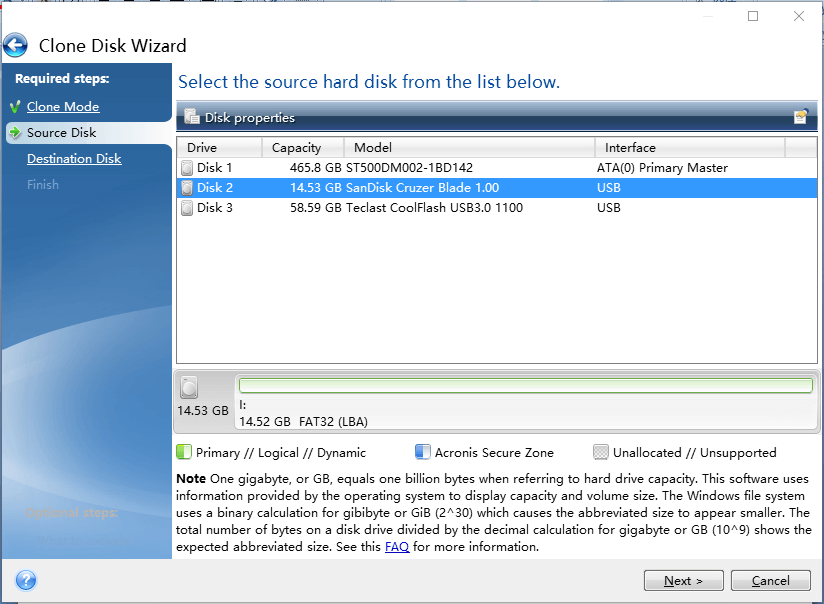824x604 pixels.
Task: Click the help question mark icon
Action: pyautogui.click(x=25, y=580)
